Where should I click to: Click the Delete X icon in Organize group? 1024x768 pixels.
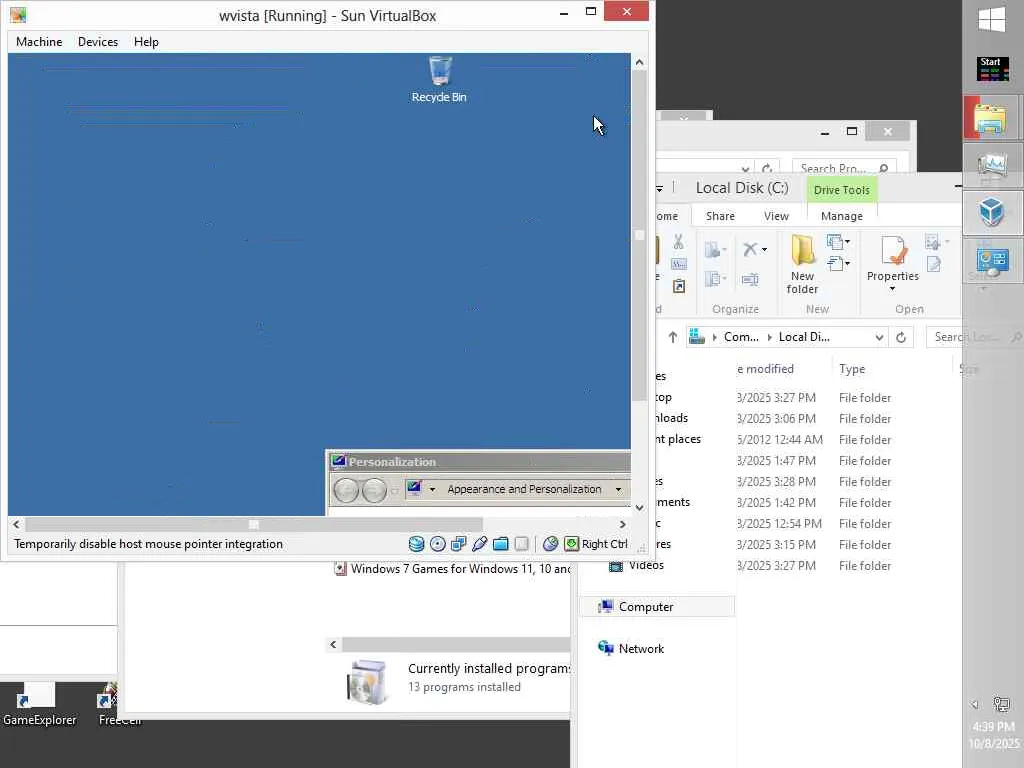[750, 249]
